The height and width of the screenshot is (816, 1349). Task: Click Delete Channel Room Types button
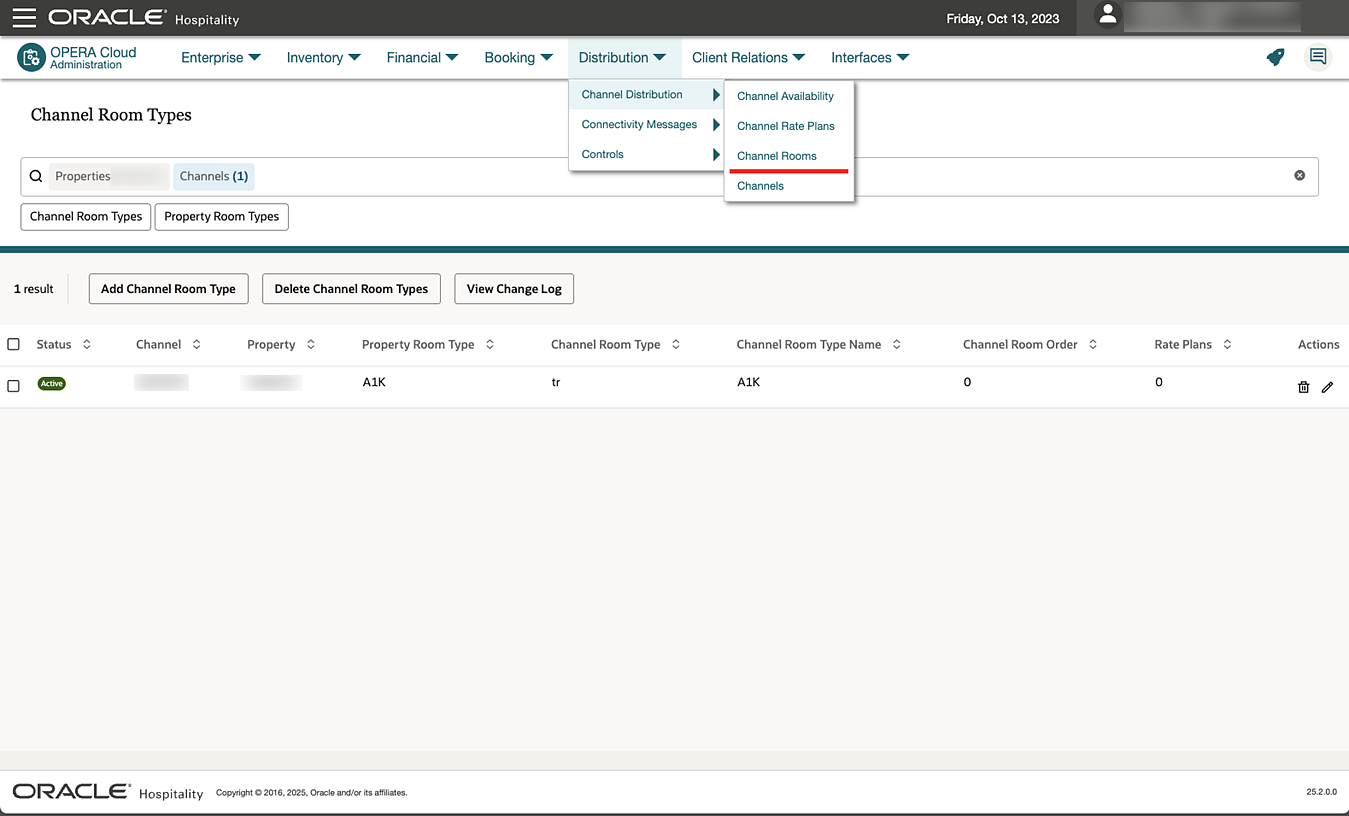[x=351, y=289]
